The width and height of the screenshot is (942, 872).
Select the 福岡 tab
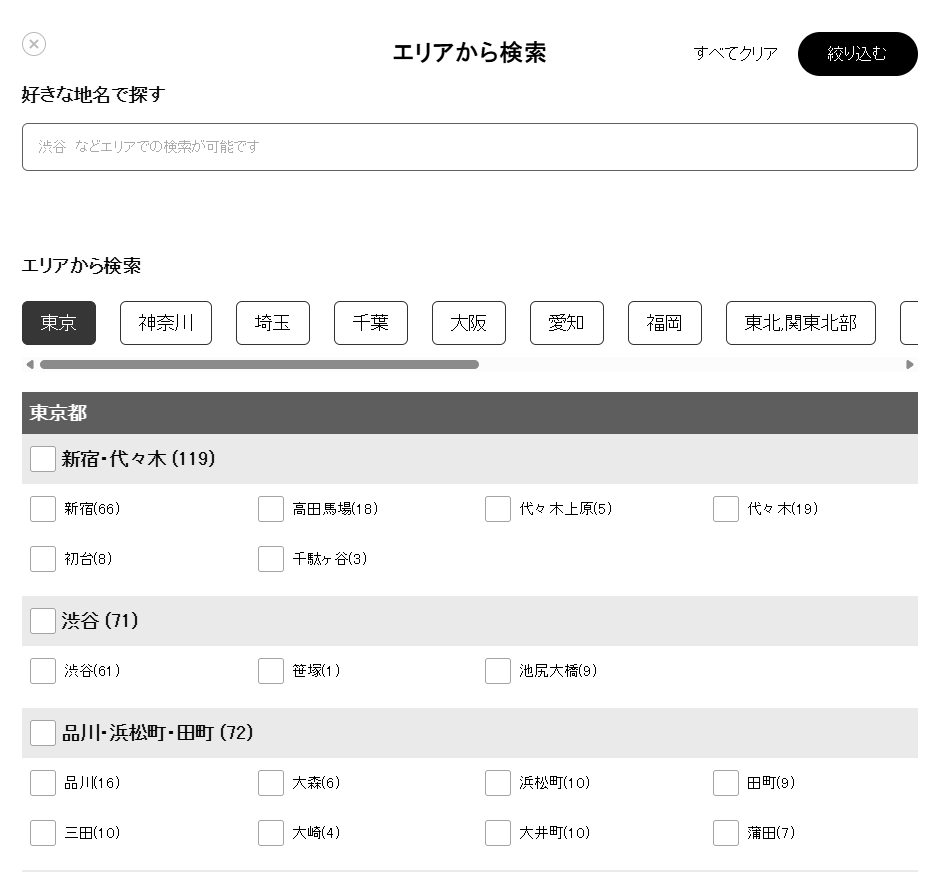[664, 323]
